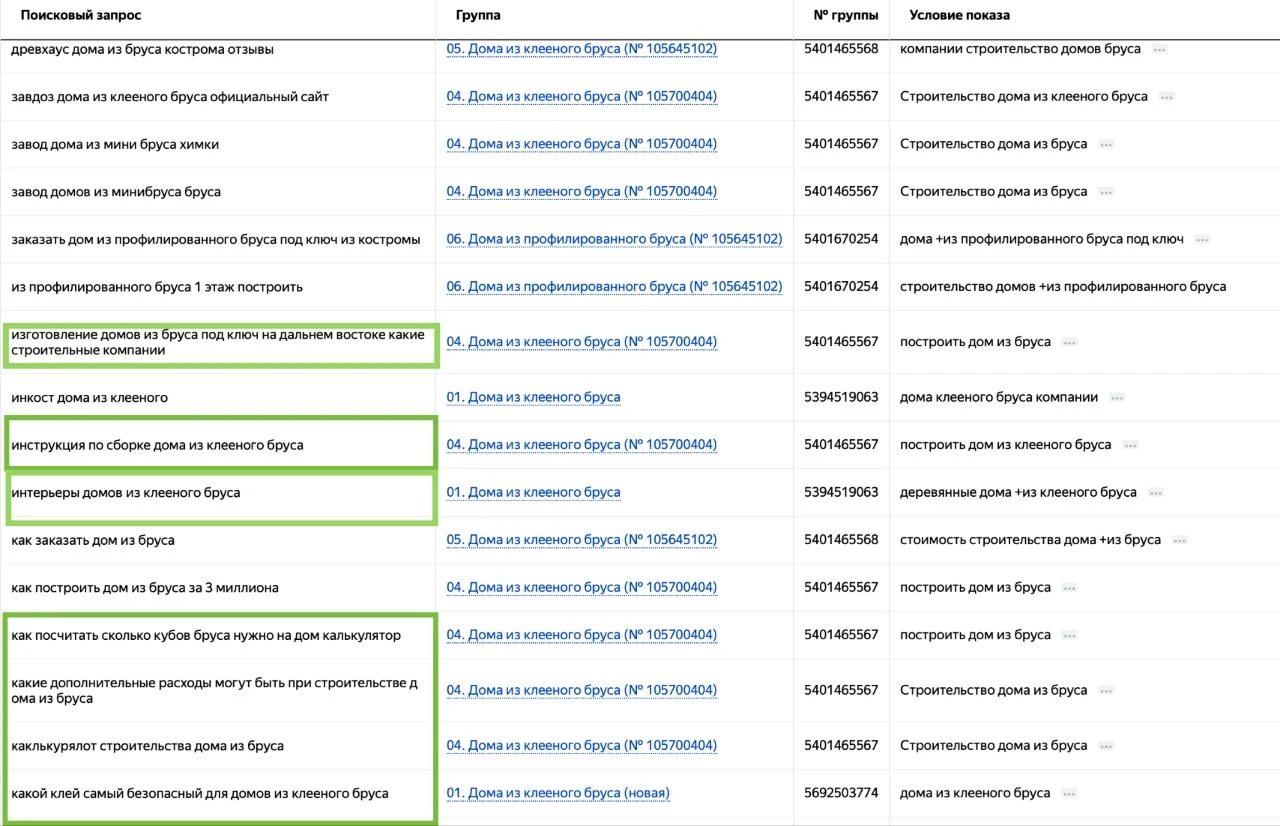The width and height of the screenshot is (1280, 826).
Task: Click ellipsis in калькурялот строительства row
Action: [1106, 745]
